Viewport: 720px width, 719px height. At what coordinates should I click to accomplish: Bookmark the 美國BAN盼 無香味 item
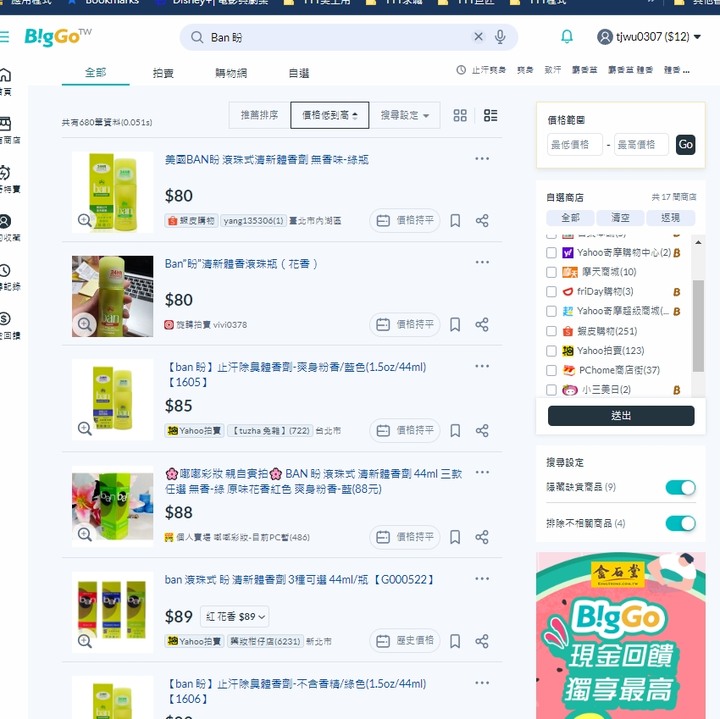(x=455, y=220)
